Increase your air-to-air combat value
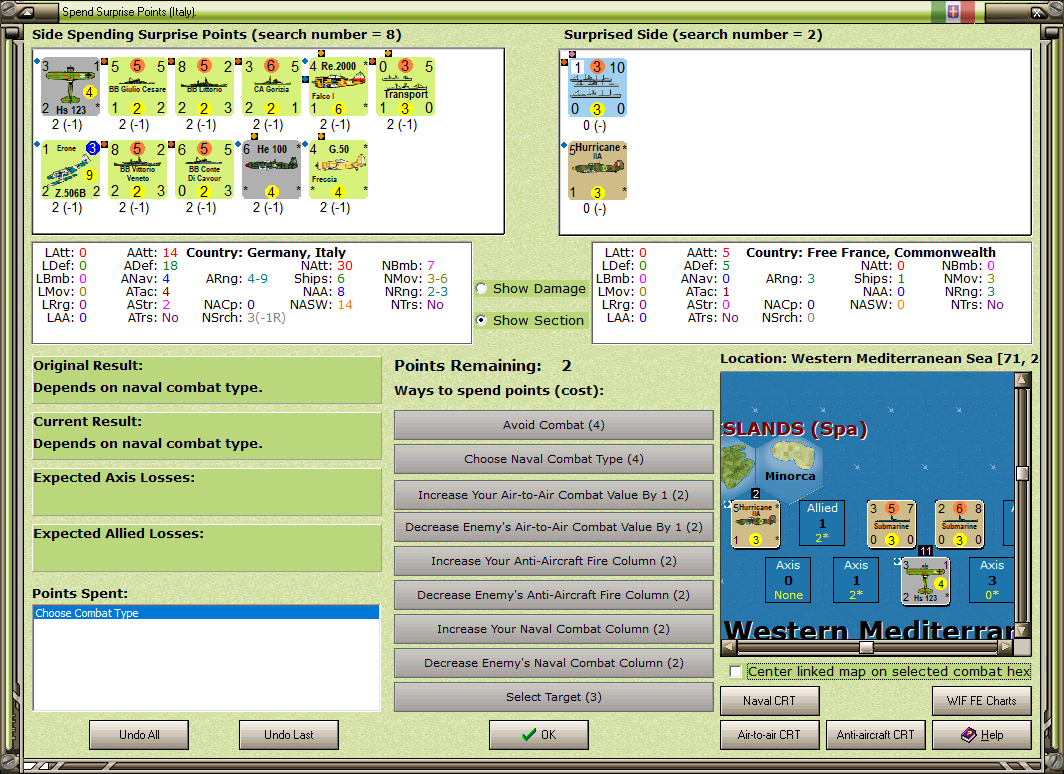The image size is (1064, 774). pos(553,495)
